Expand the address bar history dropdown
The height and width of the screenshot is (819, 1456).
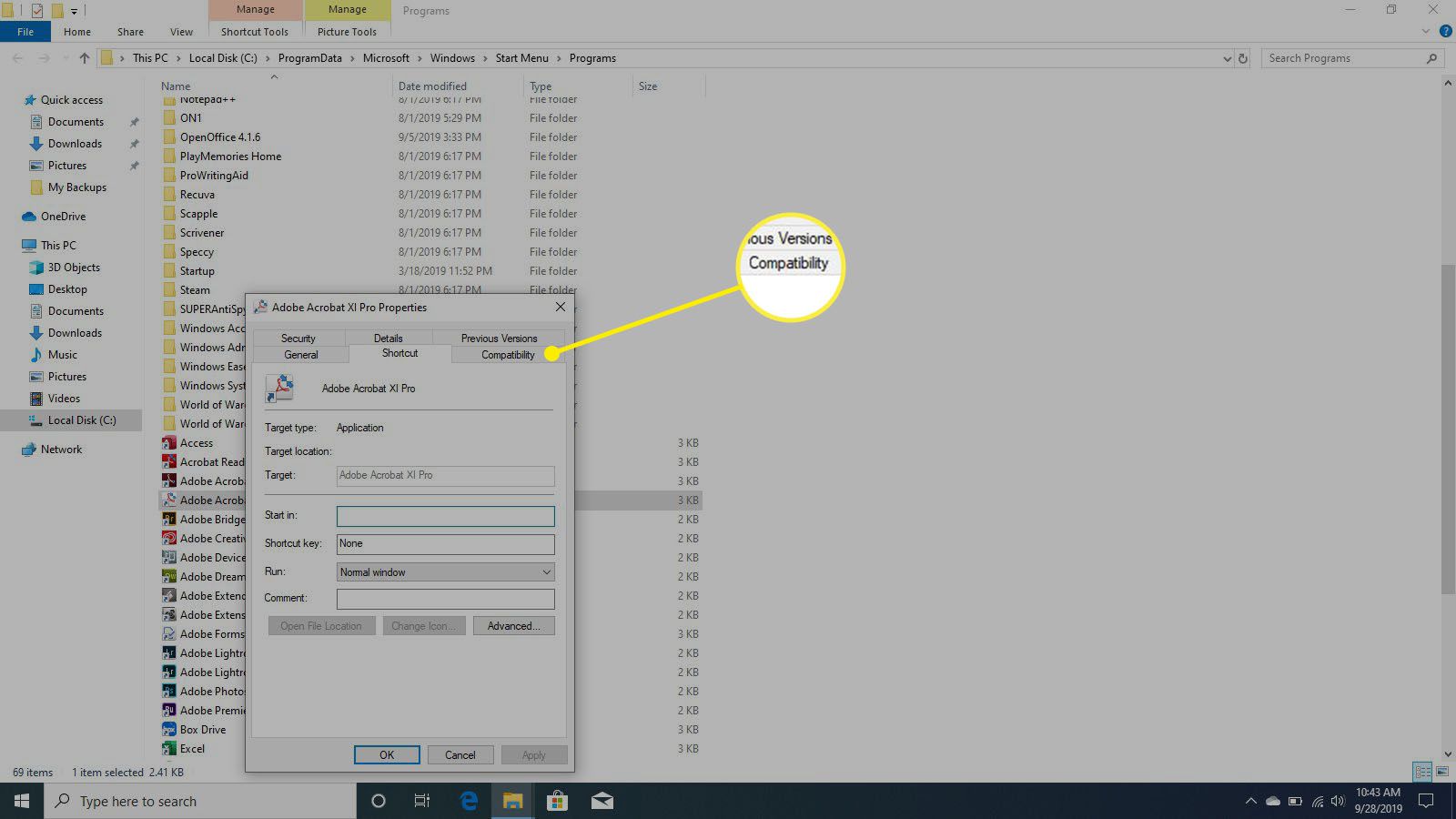point(1227,58)
